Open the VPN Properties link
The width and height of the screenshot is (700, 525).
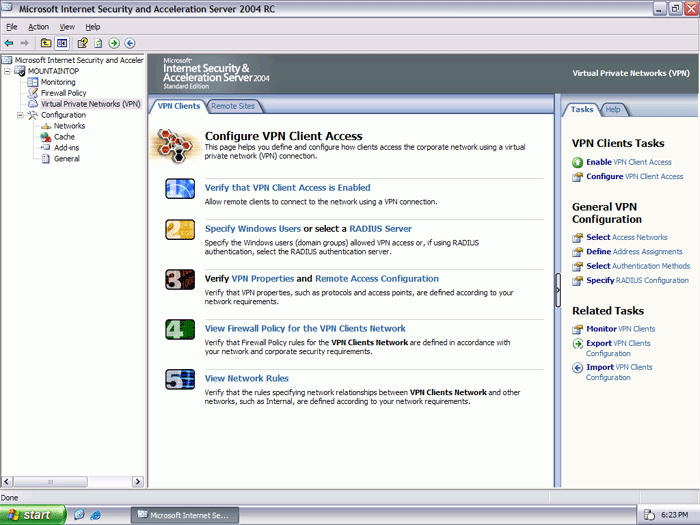coord(262,279)
